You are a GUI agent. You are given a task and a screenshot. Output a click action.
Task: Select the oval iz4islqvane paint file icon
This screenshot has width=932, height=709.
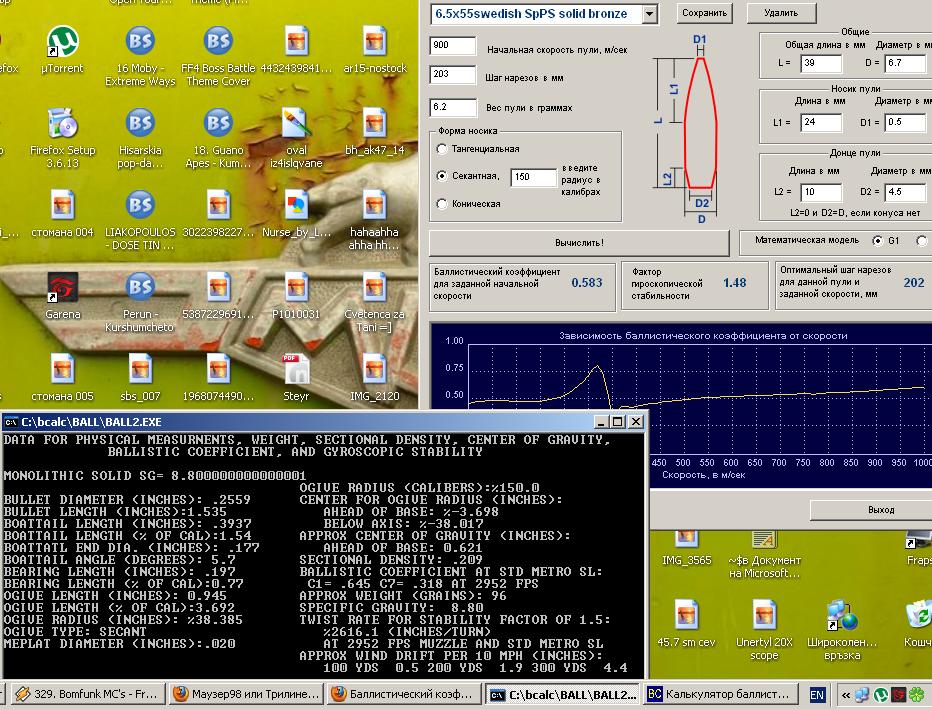coord(296,125)
